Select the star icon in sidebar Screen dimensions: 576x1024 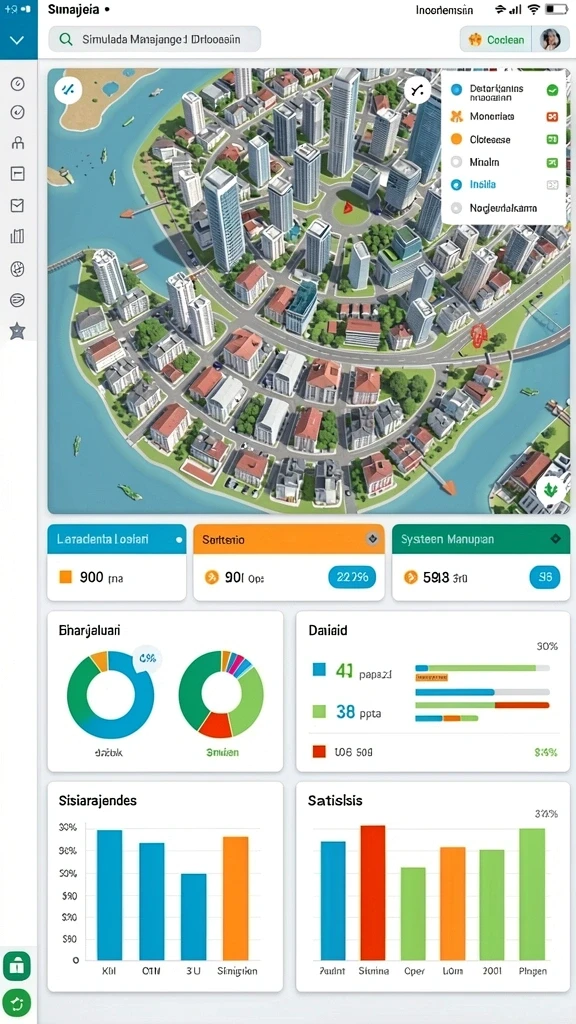[x=18, y=331]
